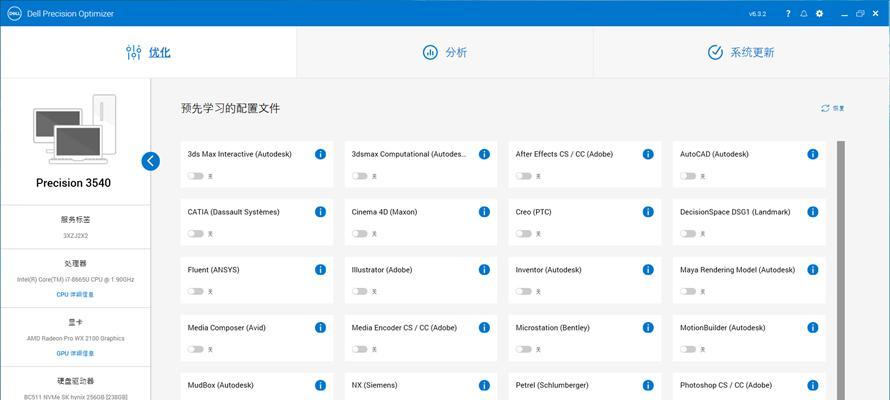
Task: Click the 恢复 restore button
Action: 833,108
